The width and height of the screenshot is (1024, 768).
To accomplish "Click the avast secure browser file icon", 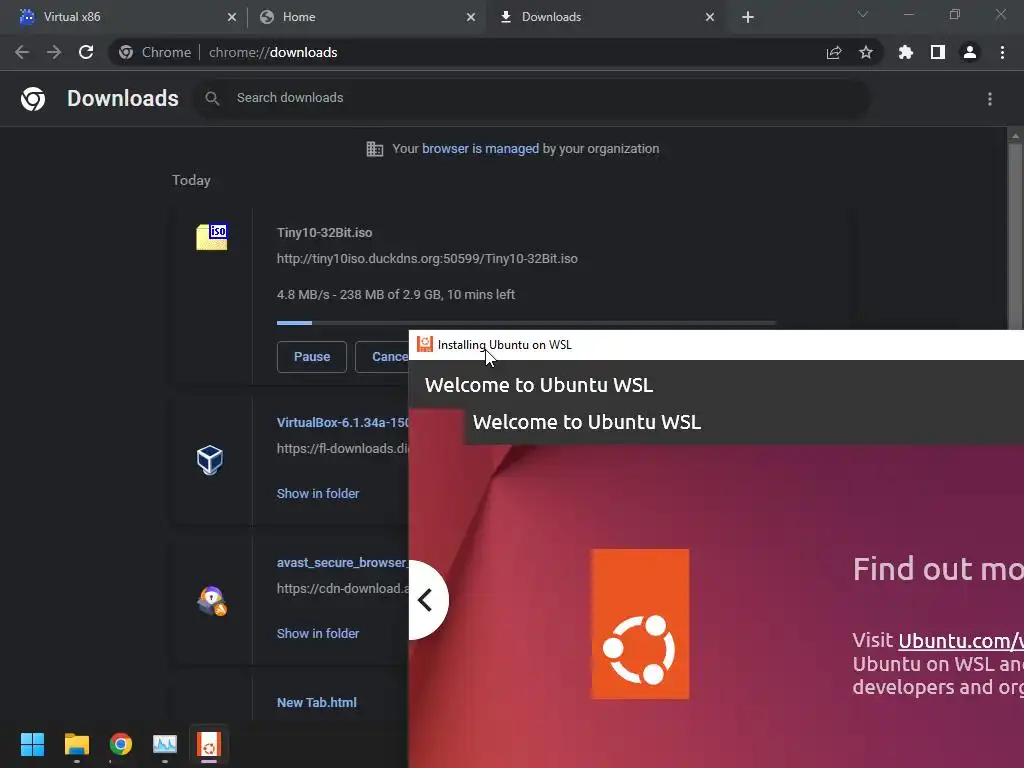I will (x=212, y=601).
